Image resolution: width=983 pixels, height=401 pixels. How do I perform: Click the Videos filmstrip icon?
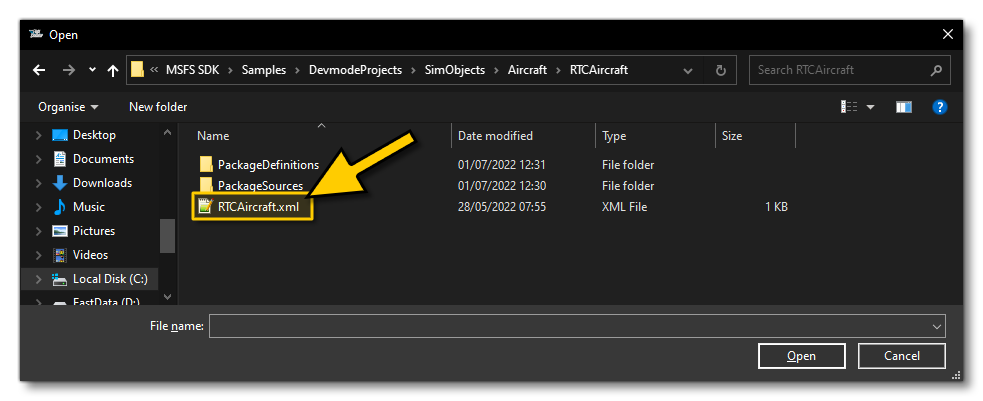click(x=60, y=254)
